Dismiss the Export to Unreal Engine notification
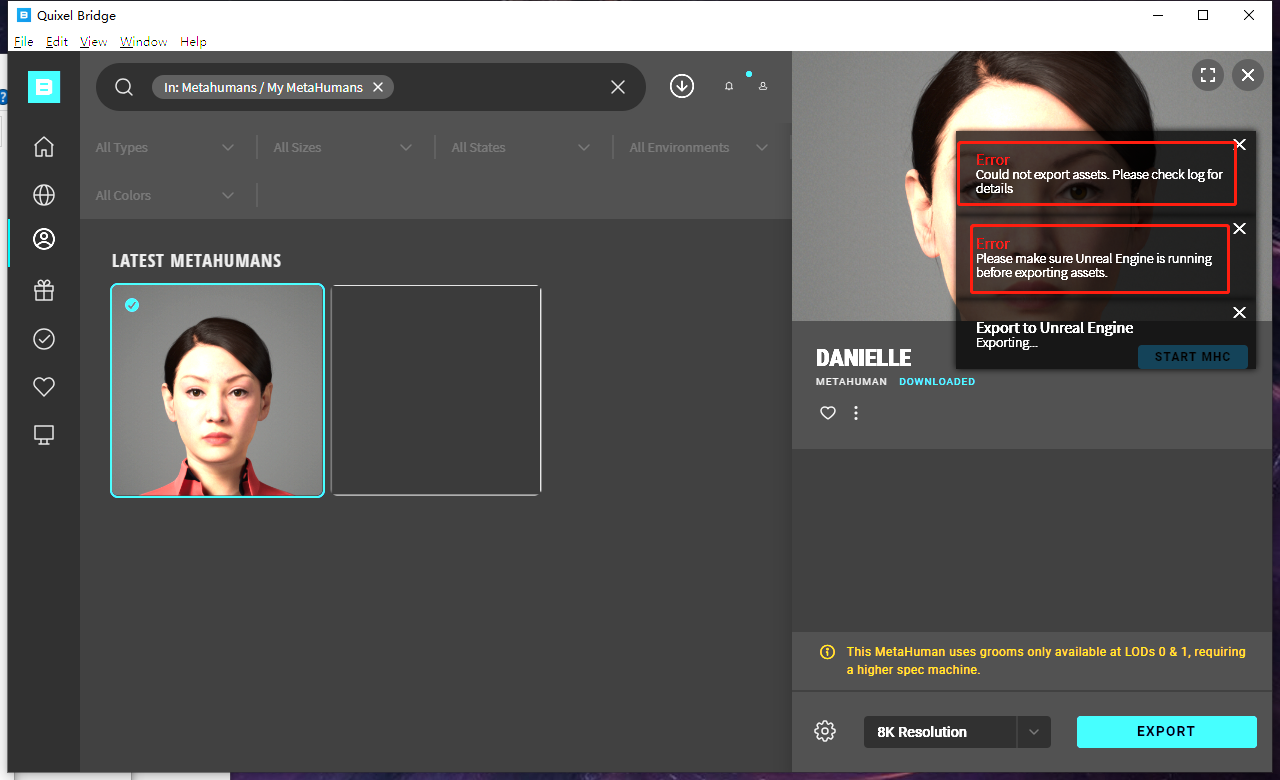Image resolution: width=1280 pixels, height=780 pixels. click(x=1239, y=313)
